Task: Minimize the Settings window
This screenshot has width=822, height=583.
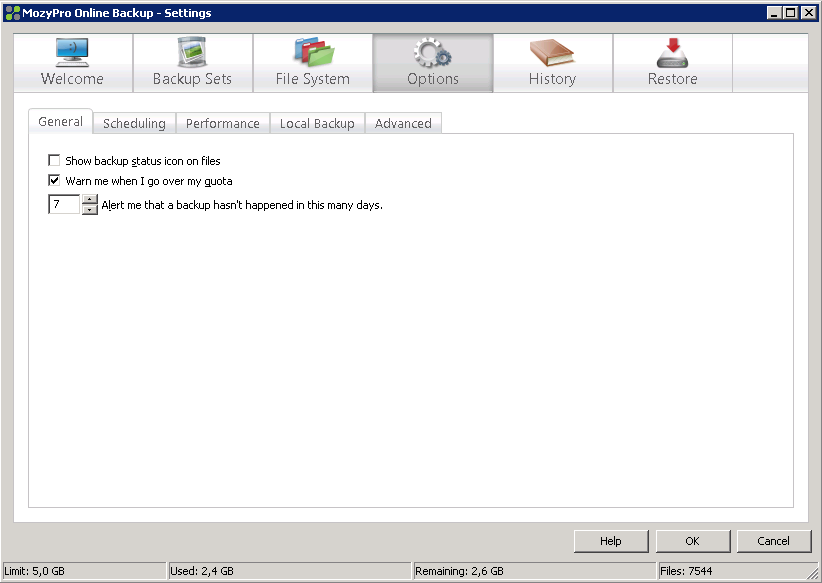Action: tap(775, 13)
